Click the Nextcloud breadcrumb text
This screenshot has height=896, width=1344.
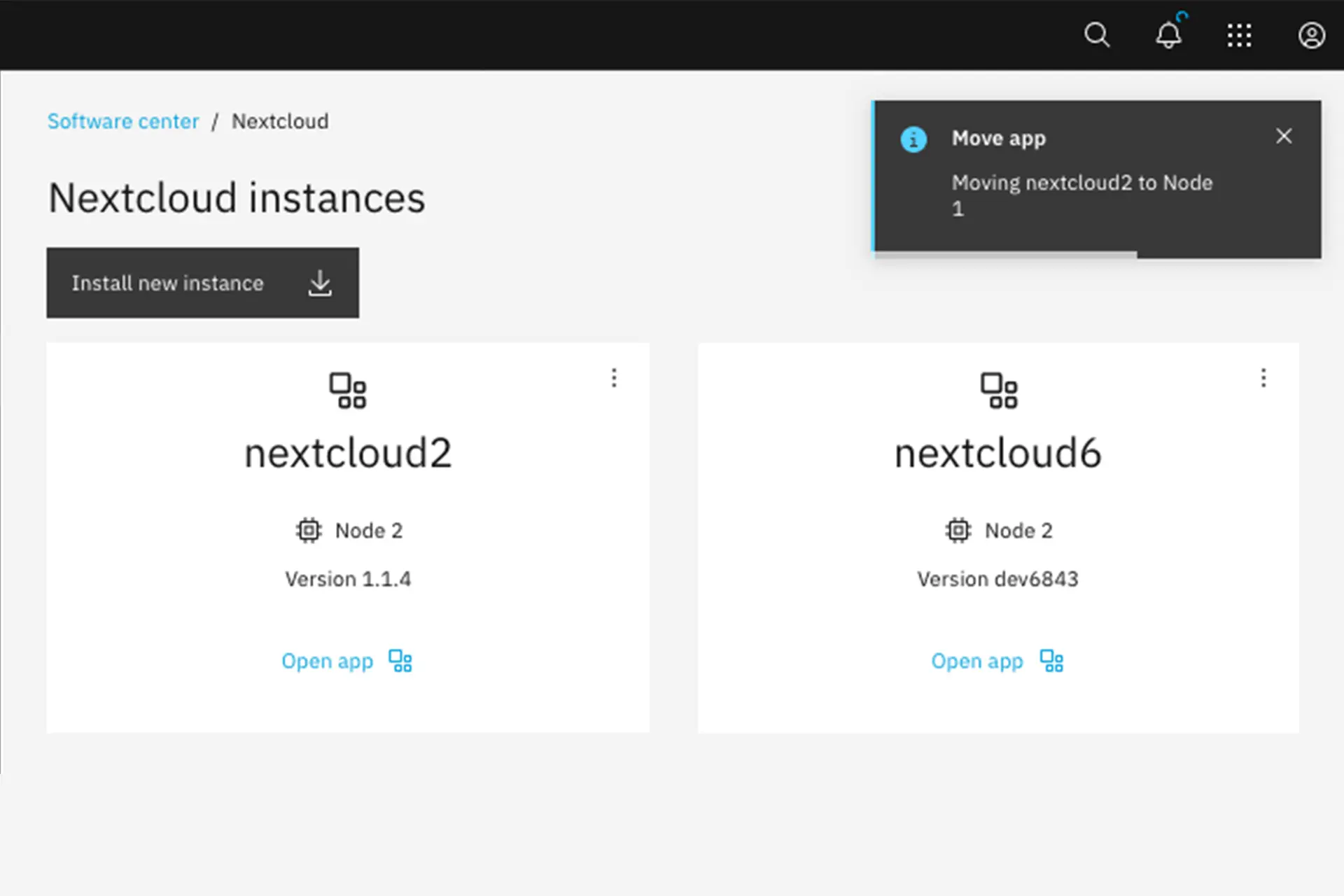[280, 121]
